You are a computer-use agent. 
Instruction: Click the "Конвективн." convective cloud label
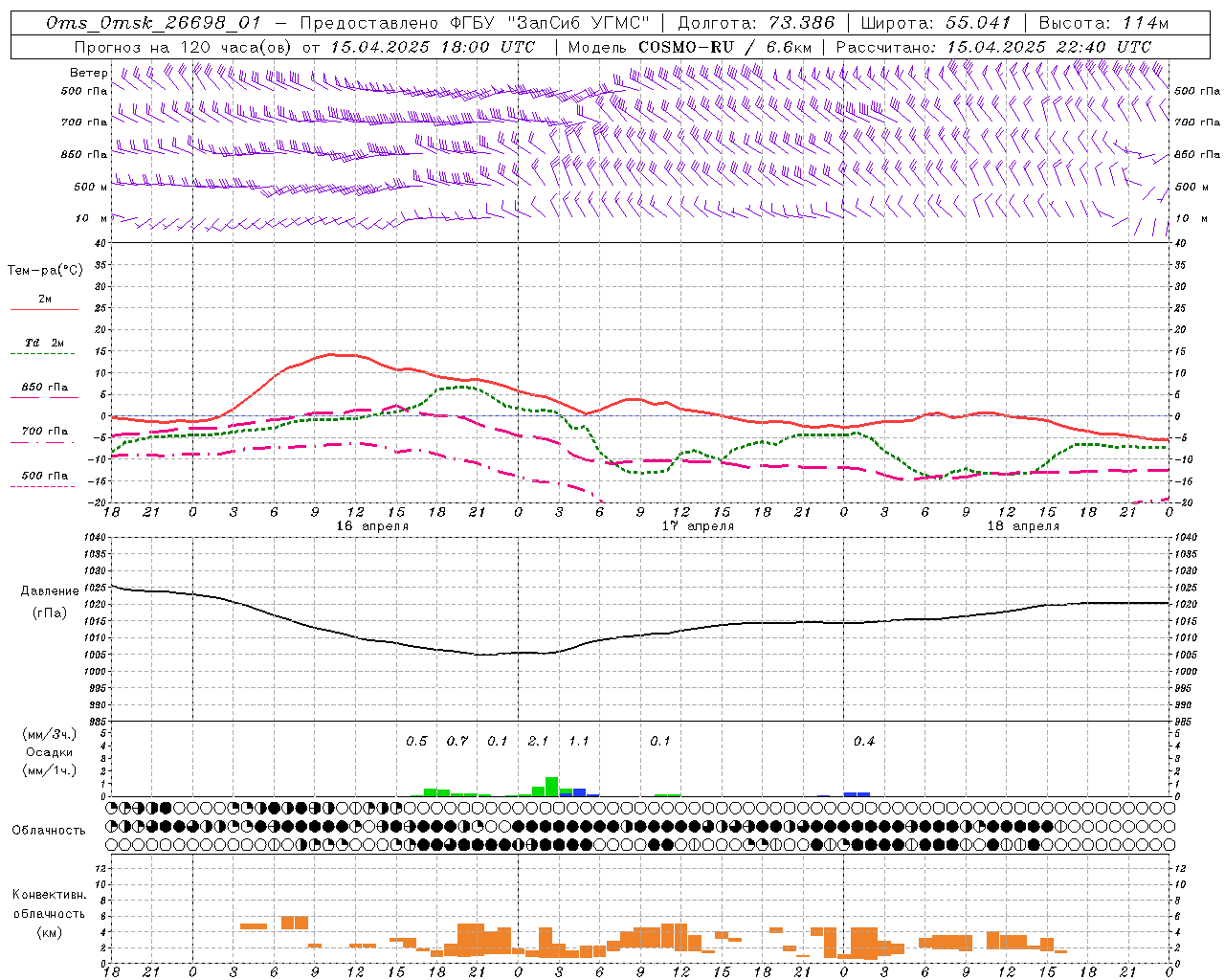(50, 895)
